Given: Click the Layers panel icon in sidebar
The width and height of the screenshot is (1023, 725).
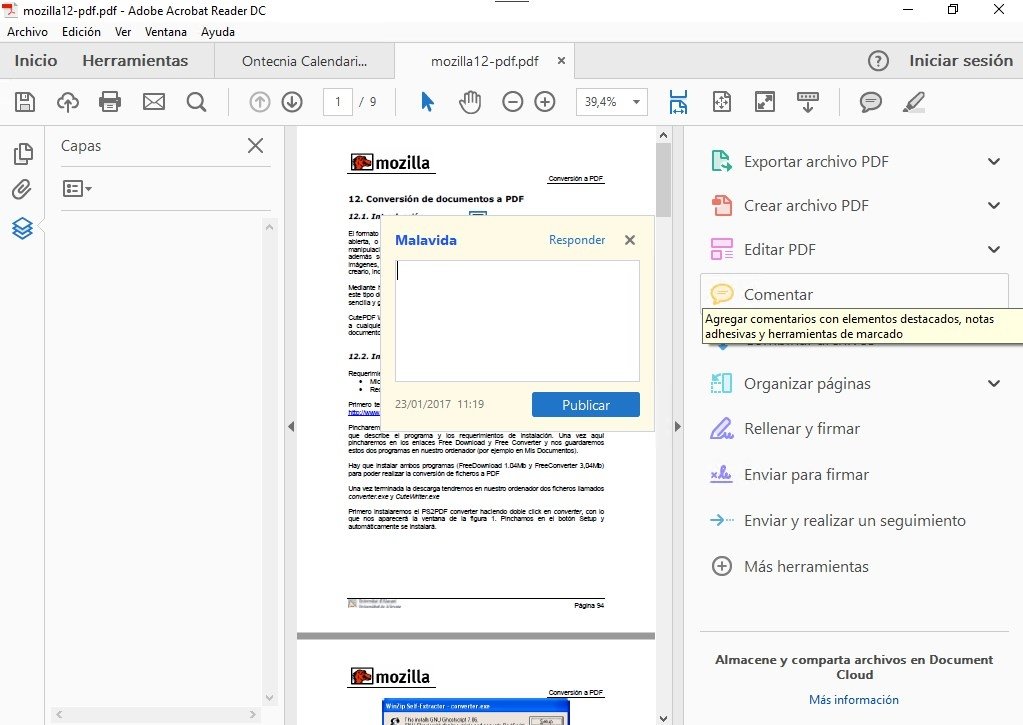Looking at the screenshot, I should [22, 228].
